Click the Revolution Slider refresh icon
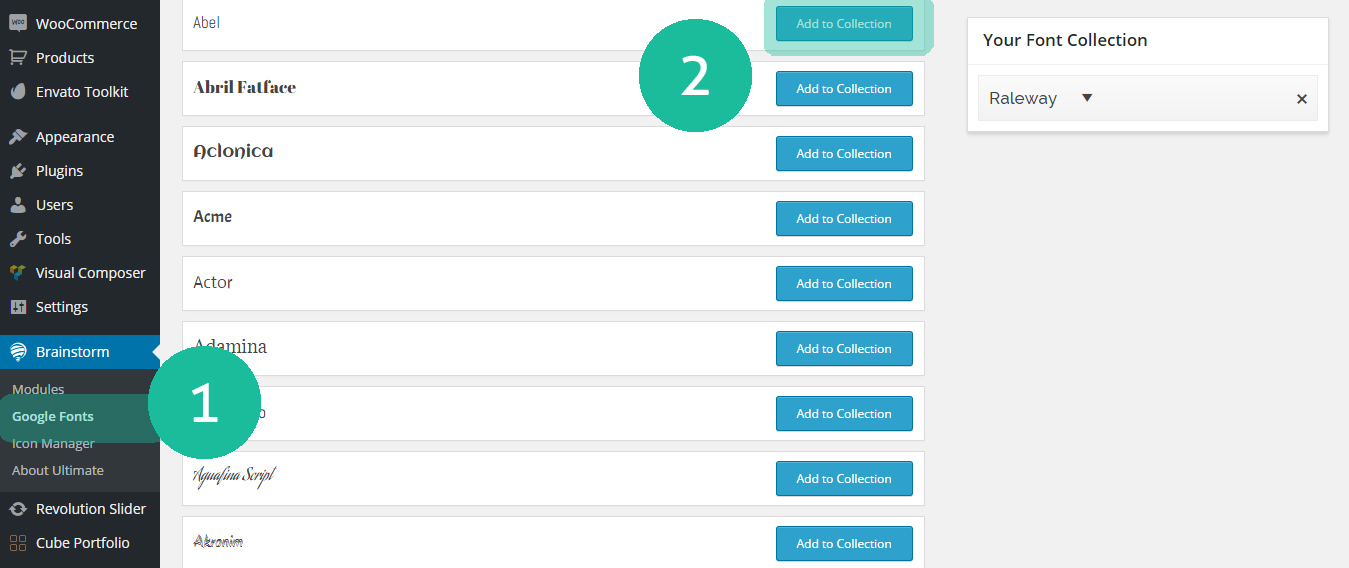Image resolution: width=1349 pixels, height=568 pixels. tap(18, 509)
